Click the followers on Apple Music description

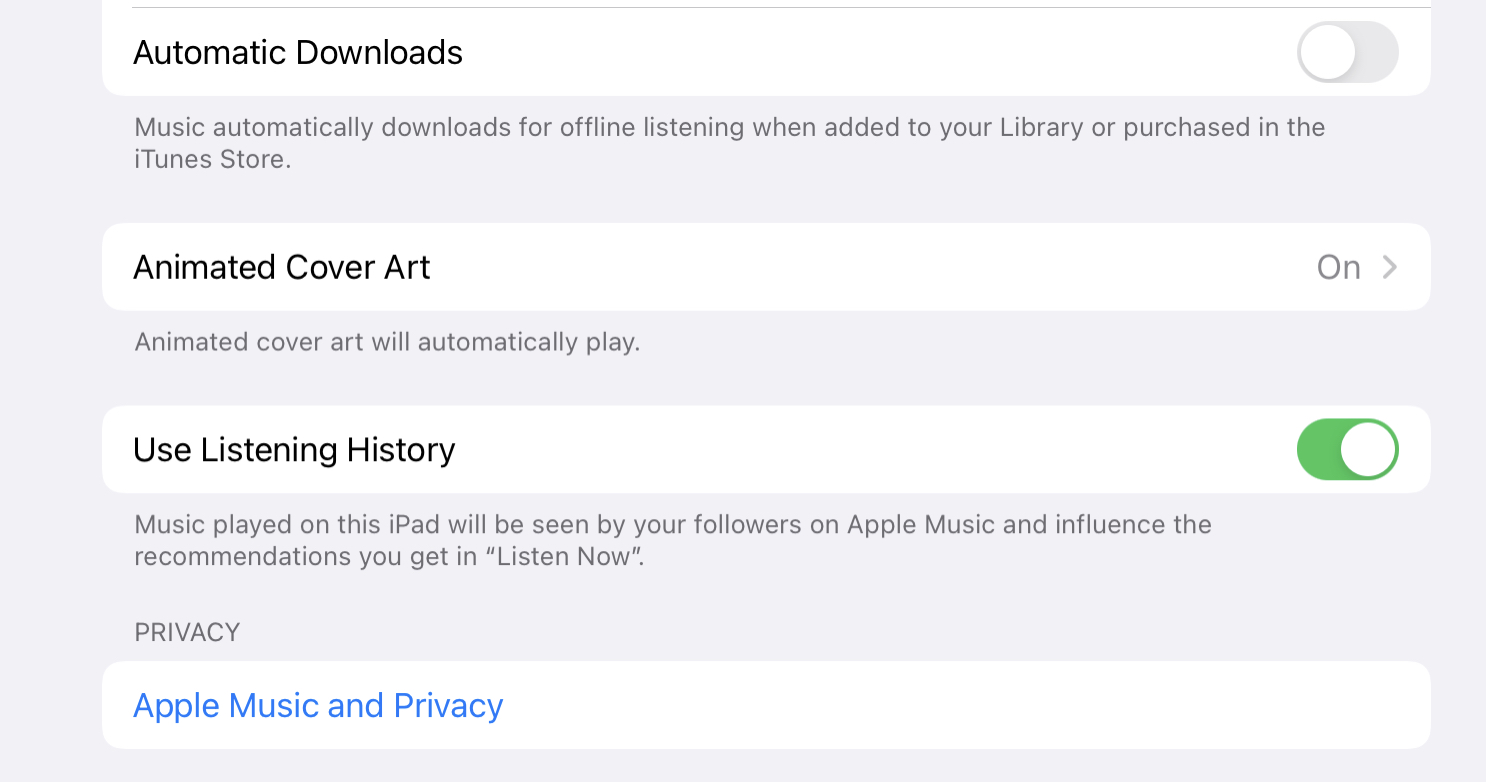[672, 525]
